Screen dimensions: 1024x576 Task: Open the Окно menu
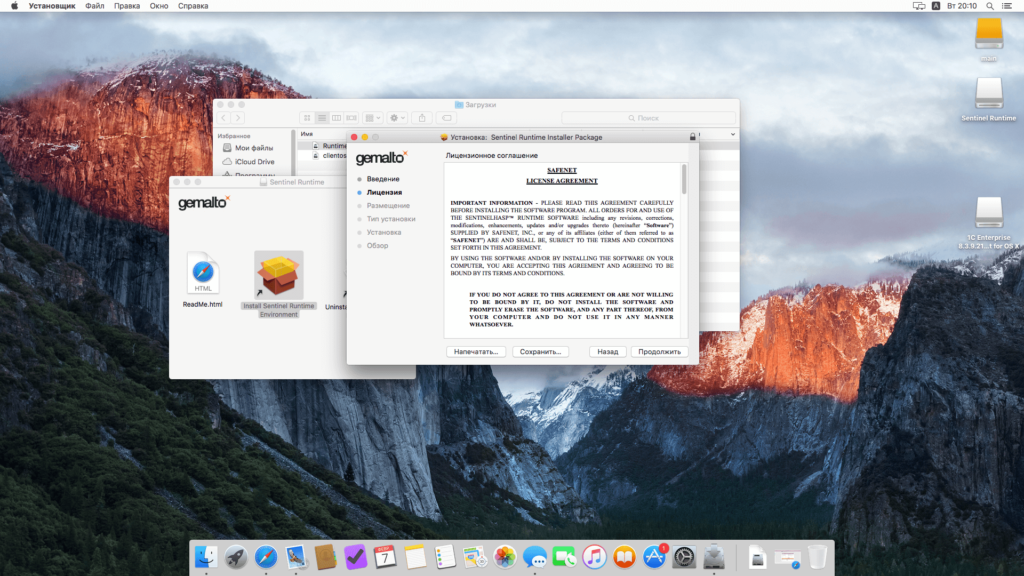click(x=159, y=6)
